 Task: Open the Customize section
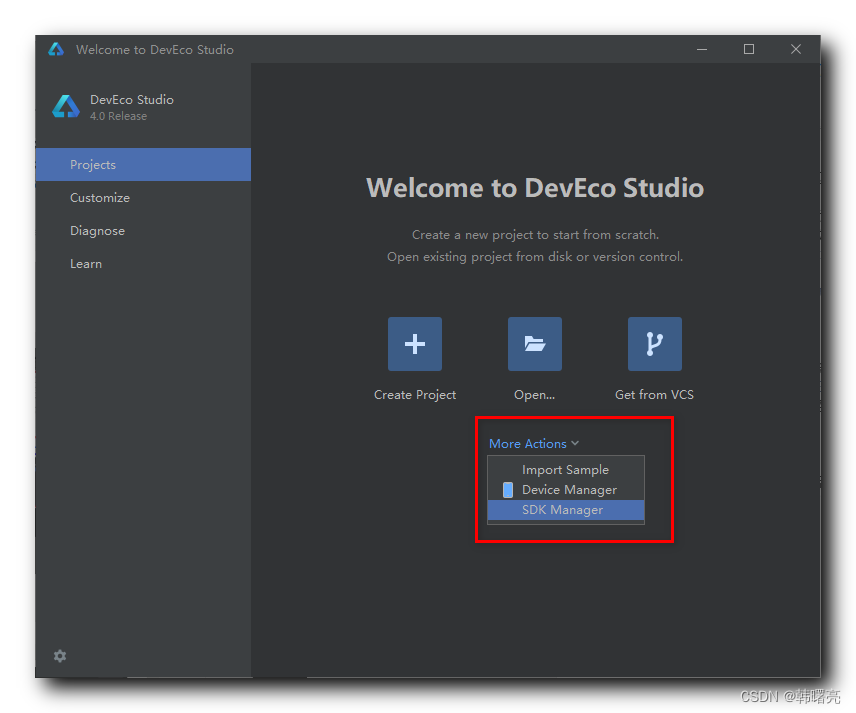pos(100,198)
